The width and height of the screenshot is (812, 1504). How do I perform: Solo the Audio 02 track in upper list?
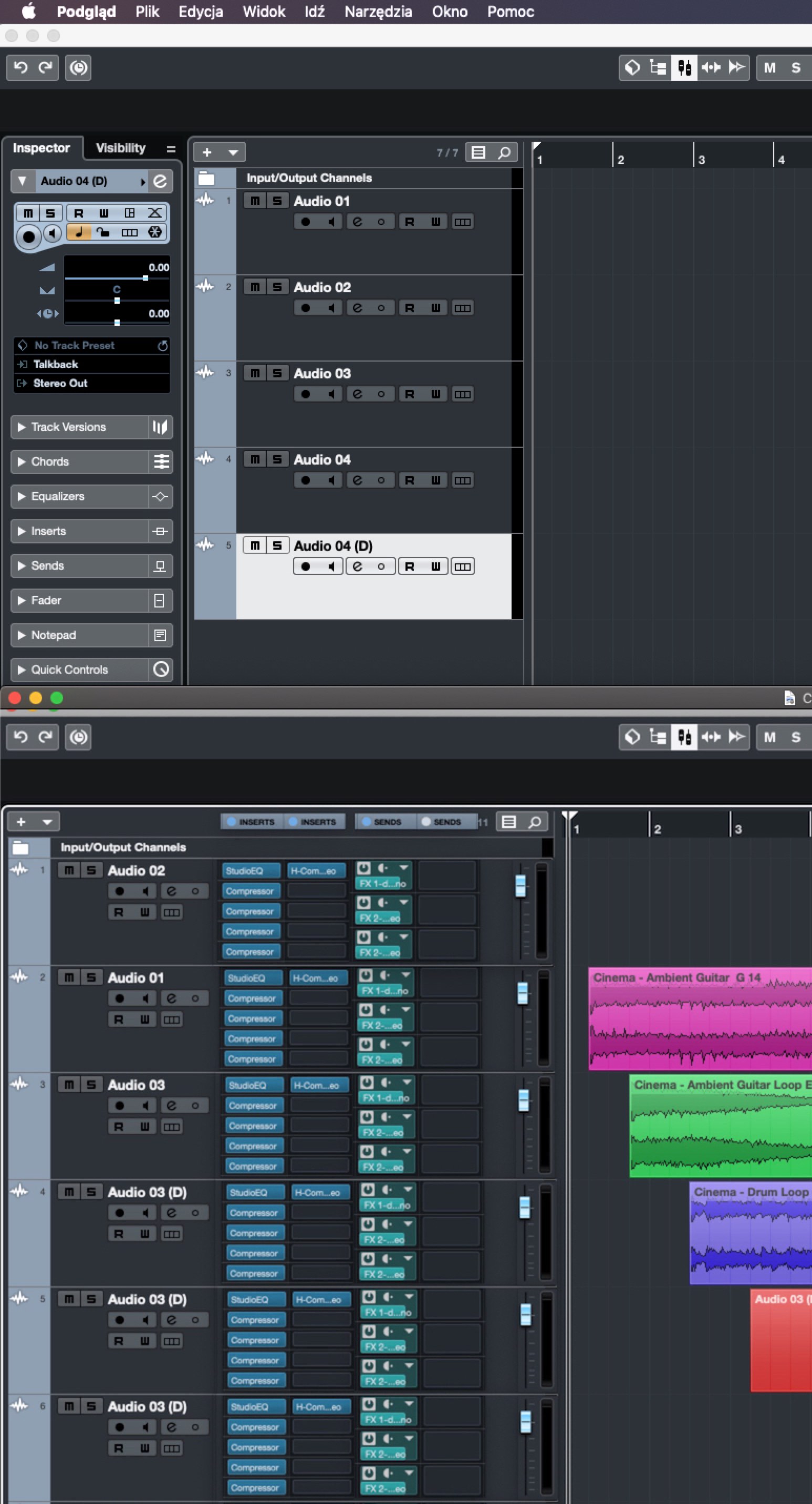(278, 287)
